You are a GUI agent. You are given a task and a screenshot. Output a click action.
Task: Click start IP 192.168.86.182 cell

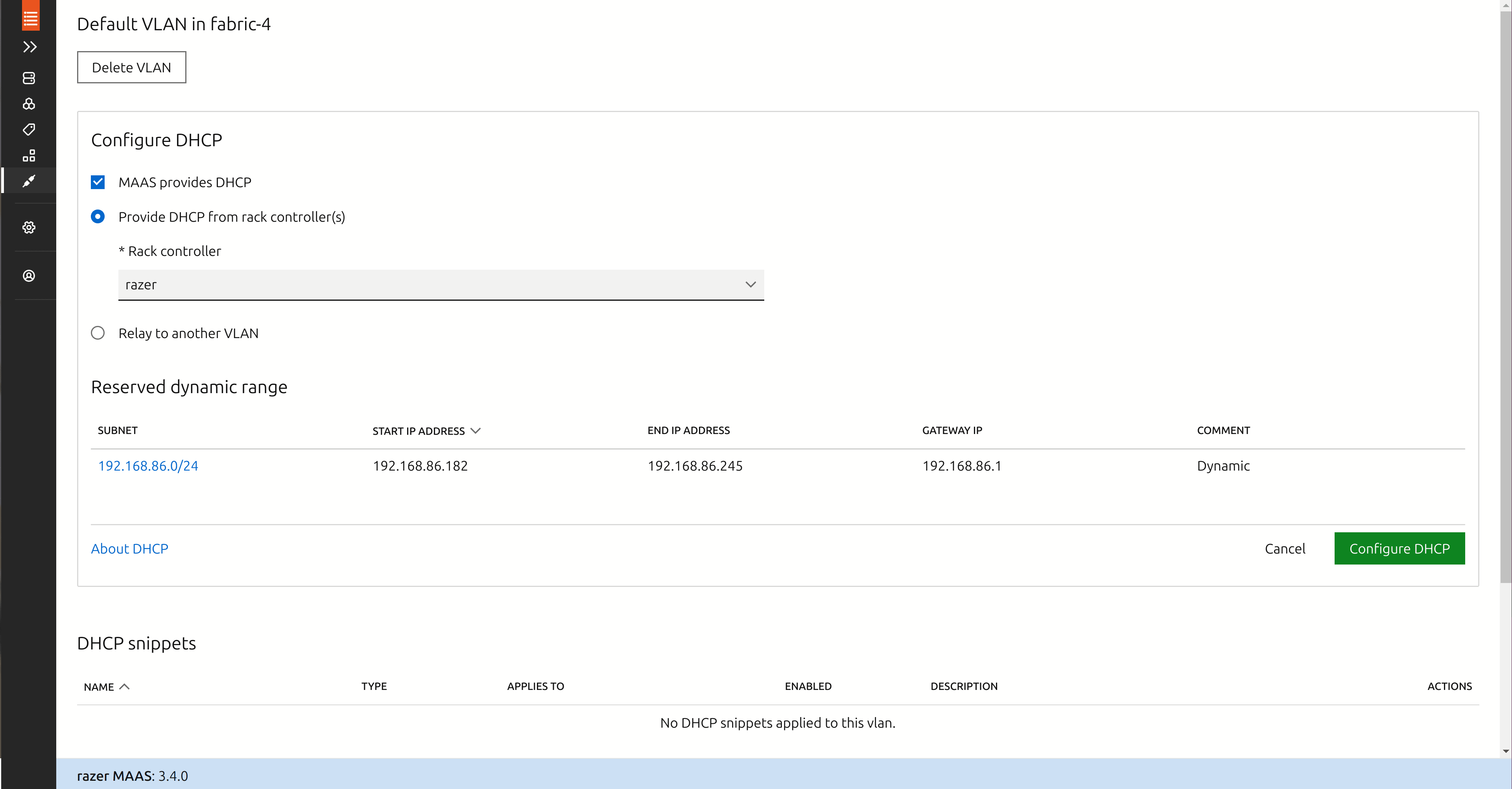point(420,466)
